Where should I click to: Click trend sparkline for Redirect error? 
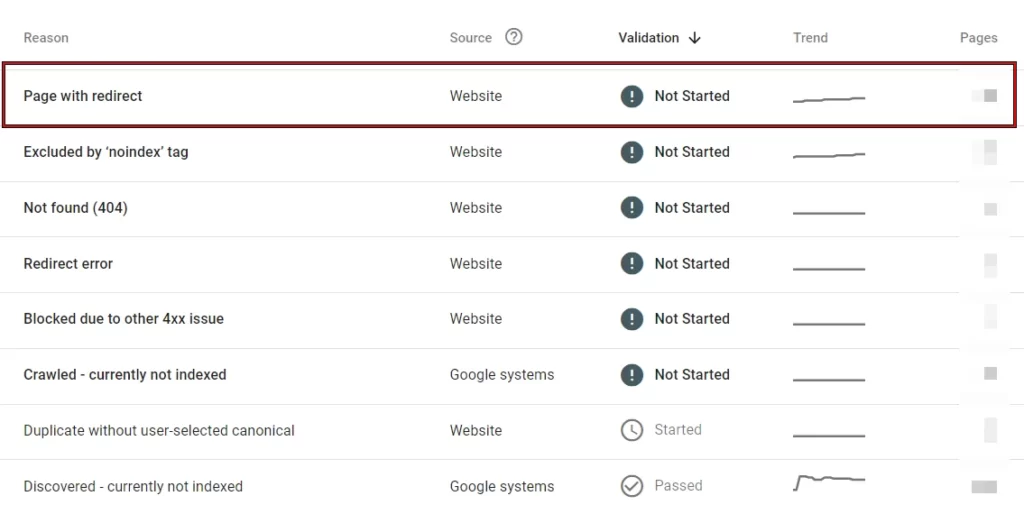829,269
